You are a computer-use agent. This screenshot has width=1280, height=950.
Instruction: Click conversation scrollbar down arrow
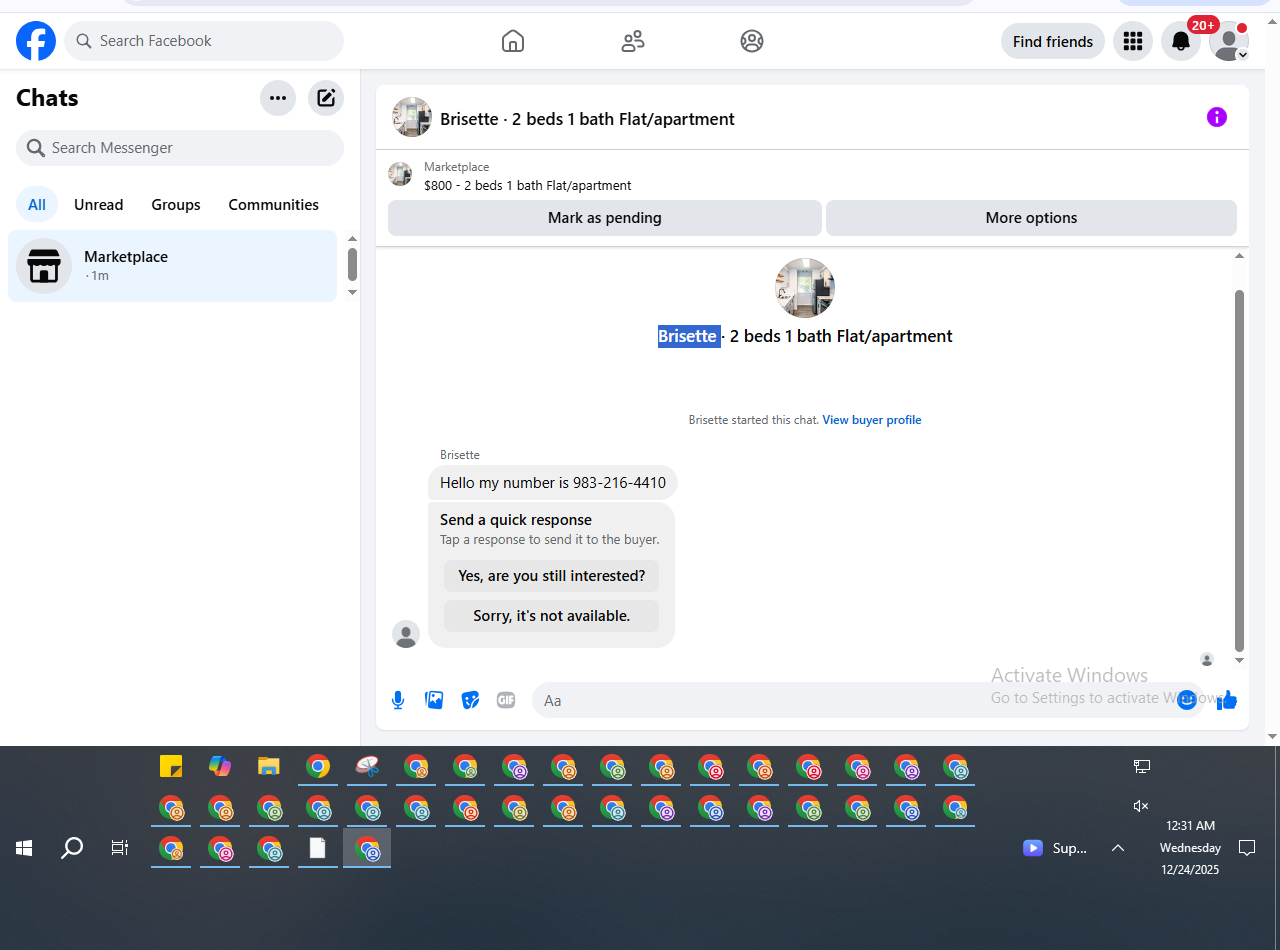pos(1240,660)
